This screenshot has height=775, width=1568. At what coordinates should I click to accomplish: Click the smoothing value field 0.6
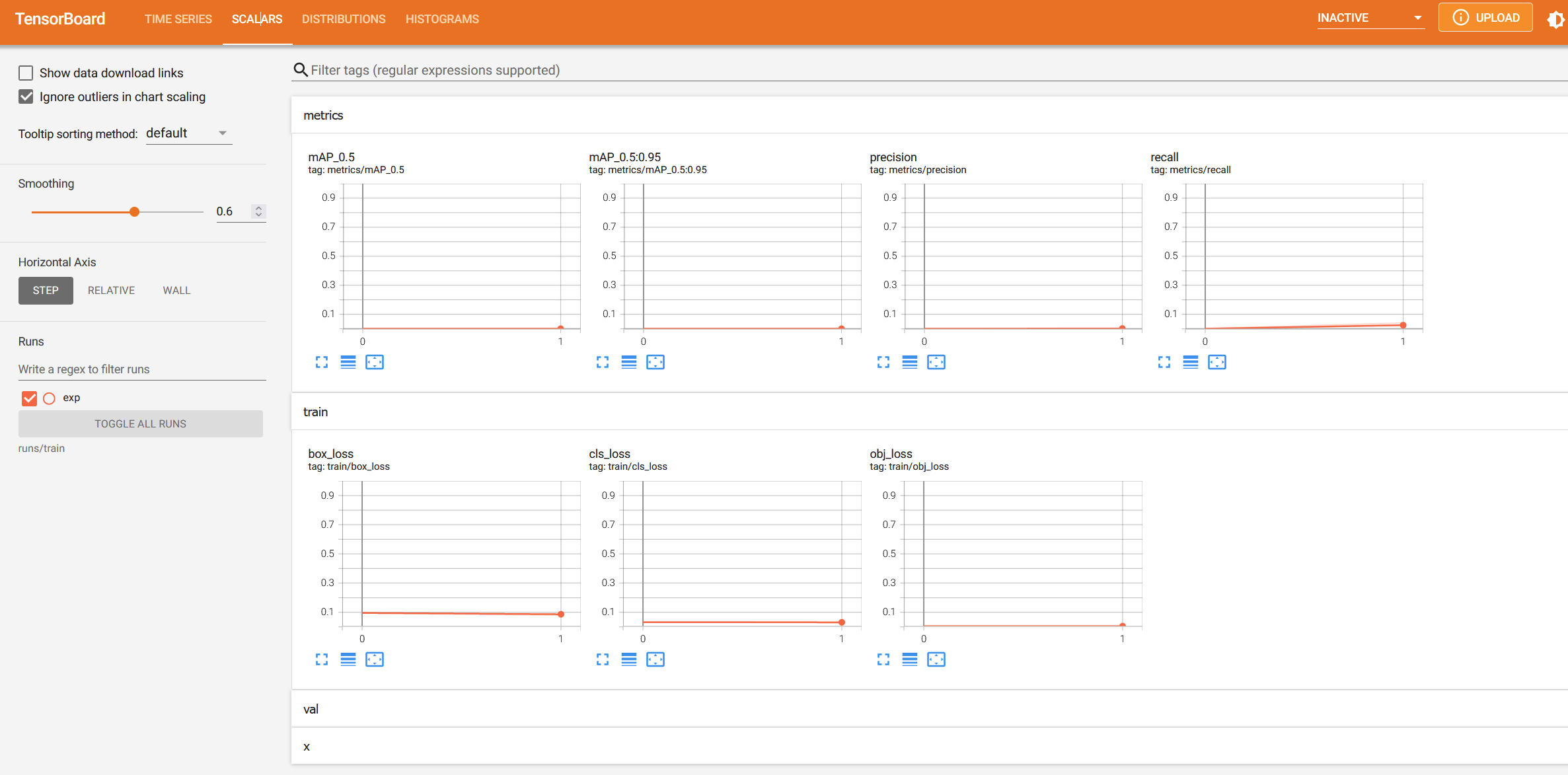click(x=233, y=211)
